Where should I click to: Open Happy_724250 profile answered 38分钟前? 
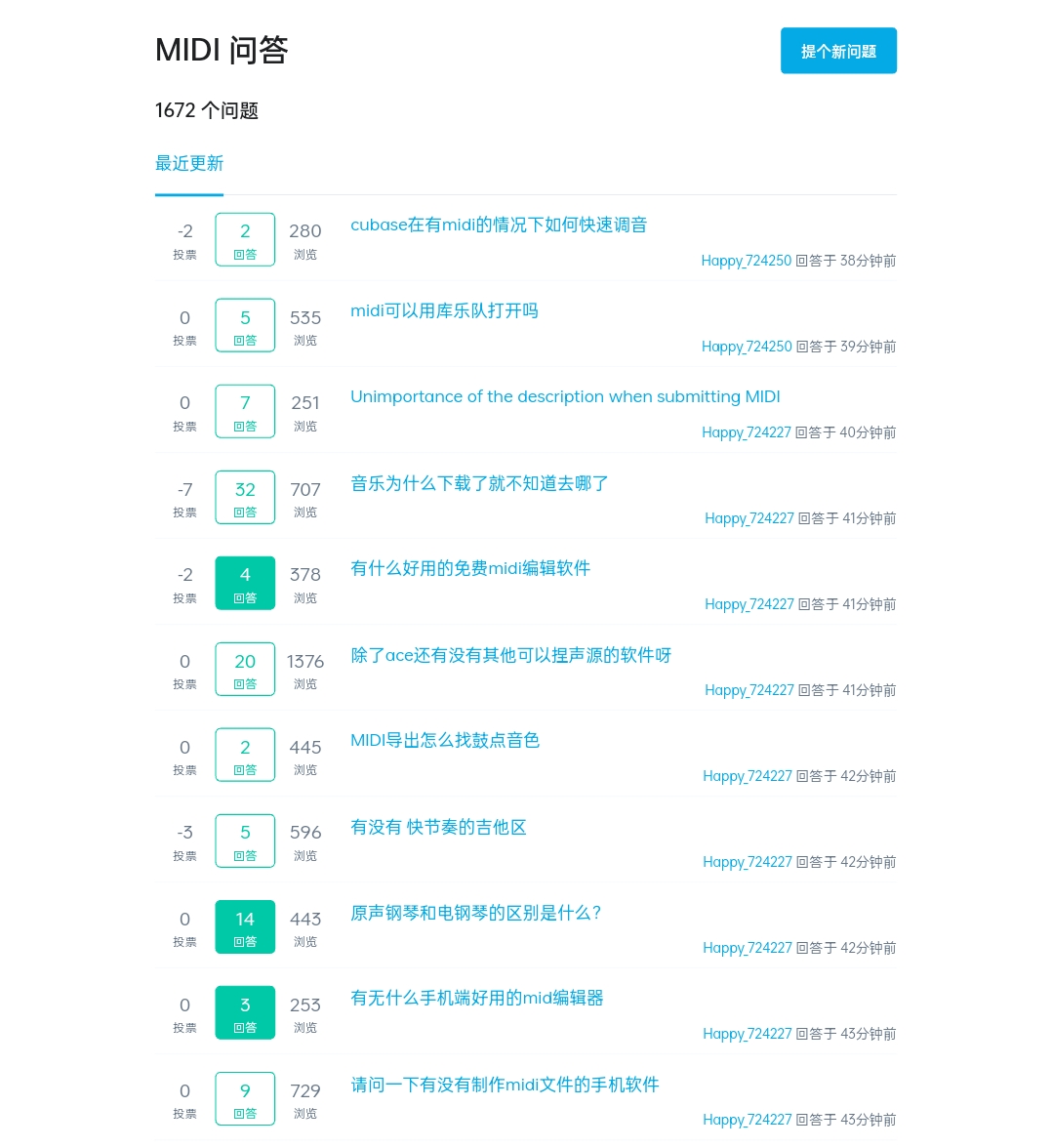(746, 261)
